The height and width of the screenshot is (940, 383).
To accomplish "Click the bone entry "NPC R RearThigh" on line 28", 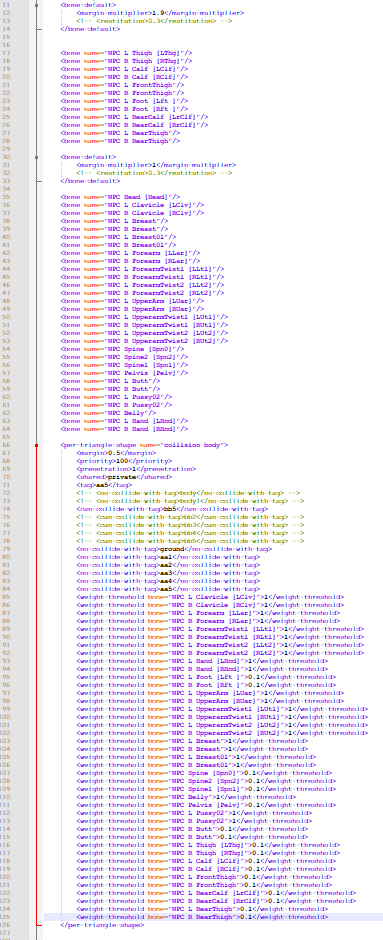I will click(x=120, y=141).
